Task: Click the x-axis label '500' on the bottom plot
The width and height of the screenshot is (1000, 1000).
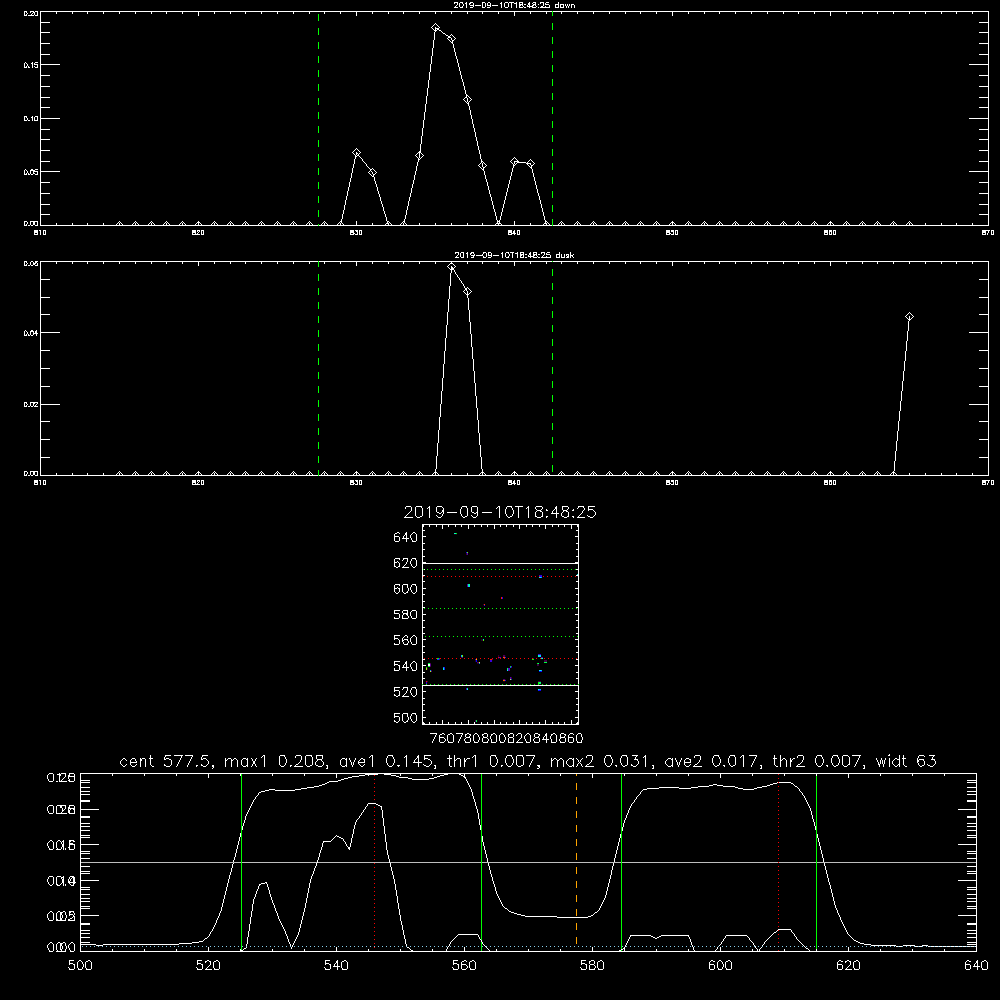Action: [x=80, y=966]
